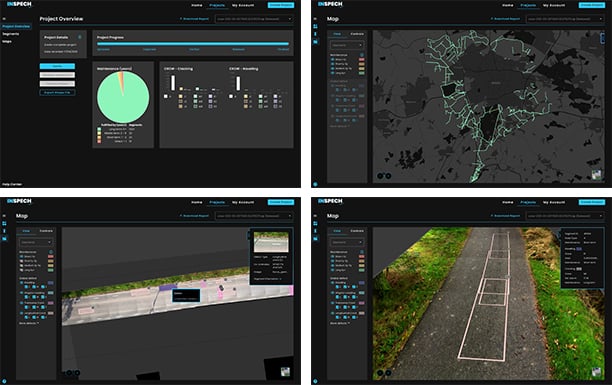The height and width of the screenshot is (385, 612).
Task: Switch basemap using thumbnail icon on city network map
Action: pos(596,175)
